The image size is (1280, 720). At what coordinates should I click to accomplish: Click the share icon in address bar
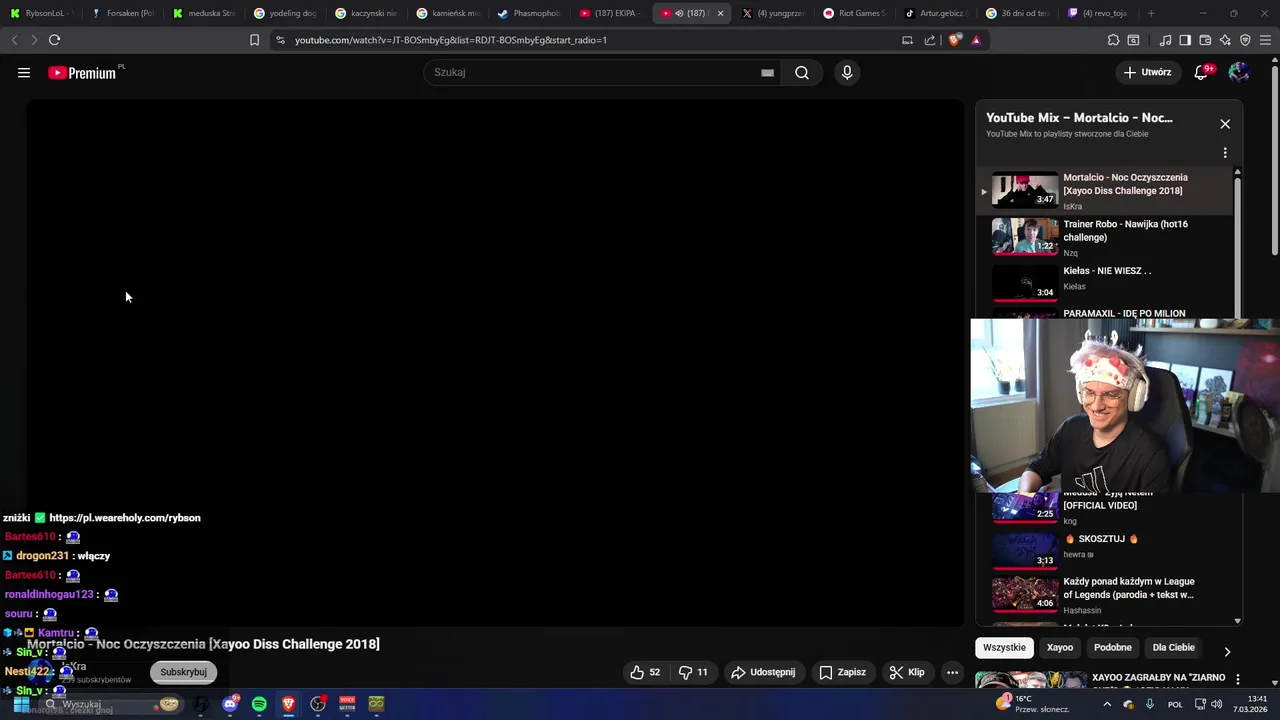point(930,40)
